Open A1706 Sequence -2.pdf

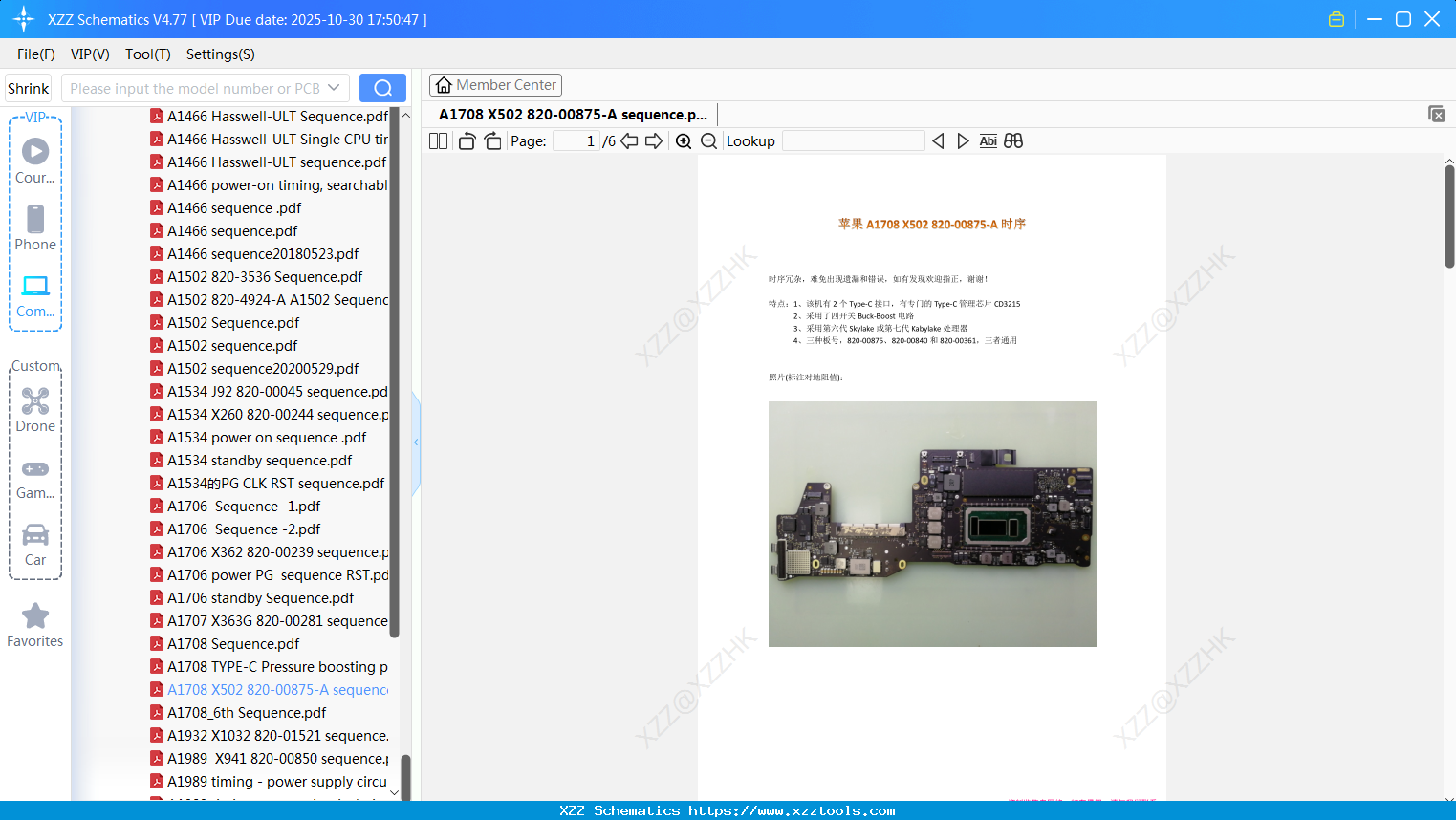(236, 529)
